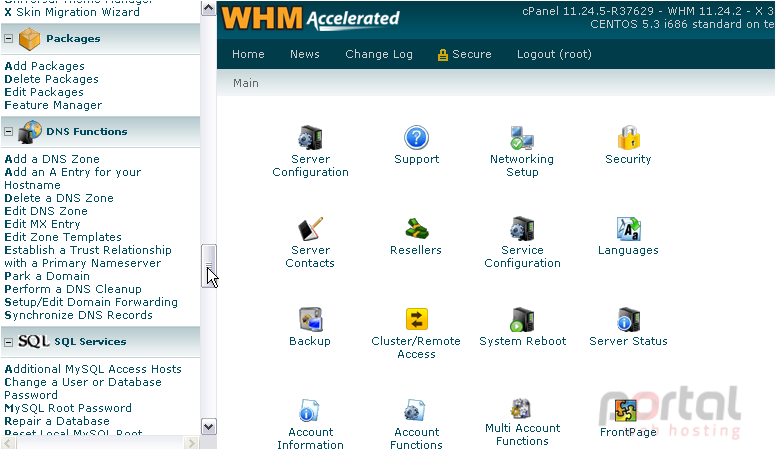776x450 pixels.
Task: Click sidebar vertical scrollbar up arrow
Action: (x=209, y=8)
